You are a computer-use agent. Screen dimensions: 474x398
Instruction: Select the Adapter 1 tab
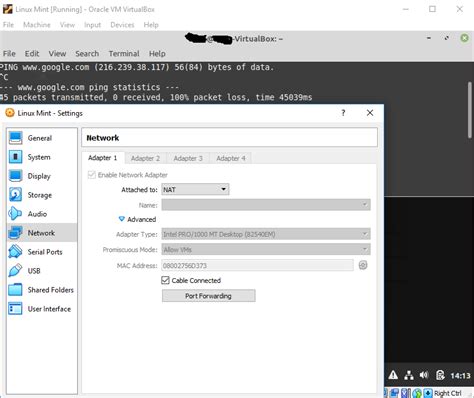point(103,158)
